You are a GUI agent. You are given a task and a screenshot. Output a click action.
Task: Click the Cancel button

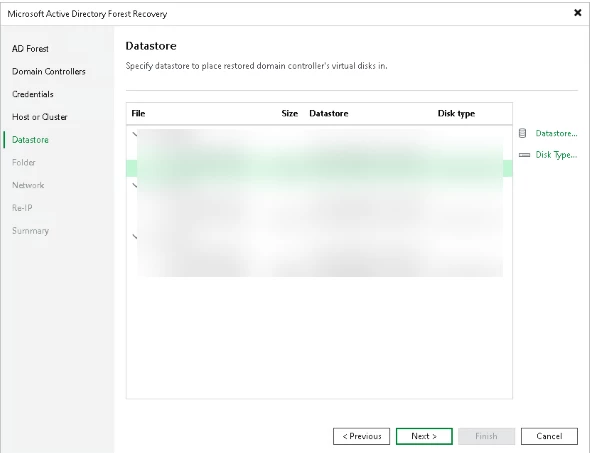(x=549, y=436)
